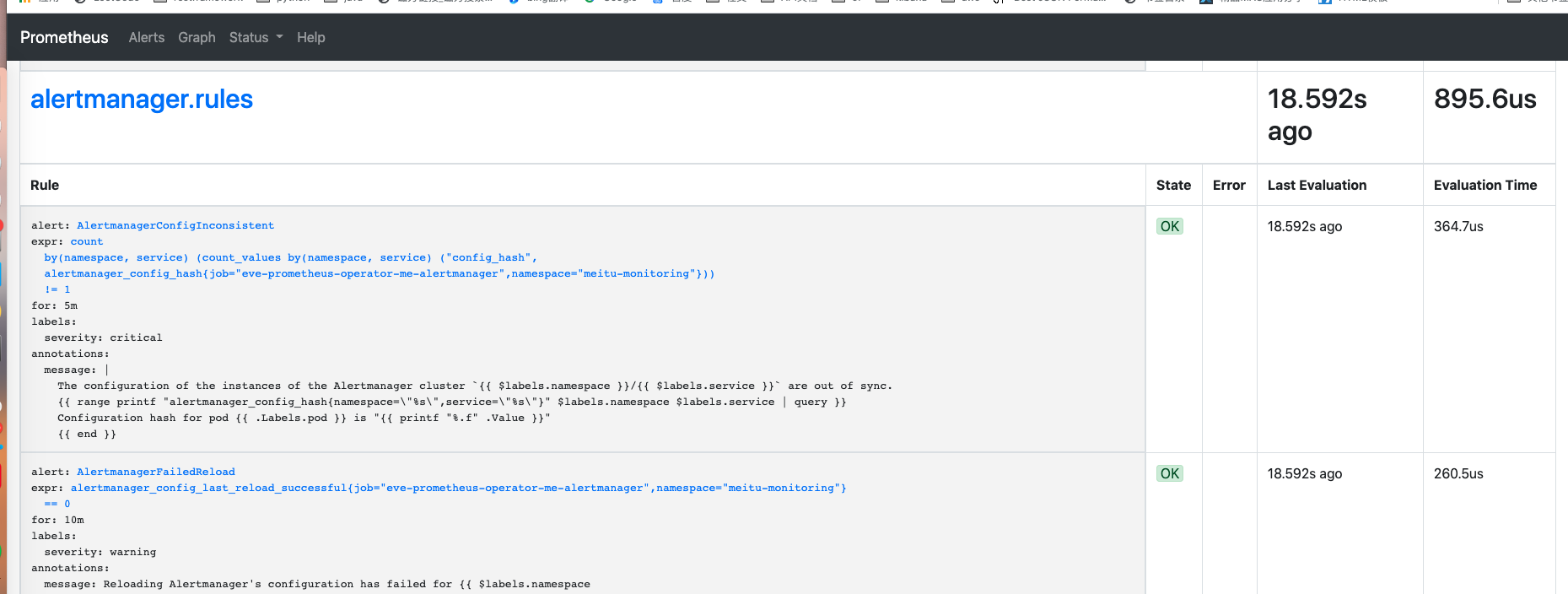The width and height of the screenshot is (1568, 594).
Task: Click the Prometheus brand logo link
Action: [64, 37]
